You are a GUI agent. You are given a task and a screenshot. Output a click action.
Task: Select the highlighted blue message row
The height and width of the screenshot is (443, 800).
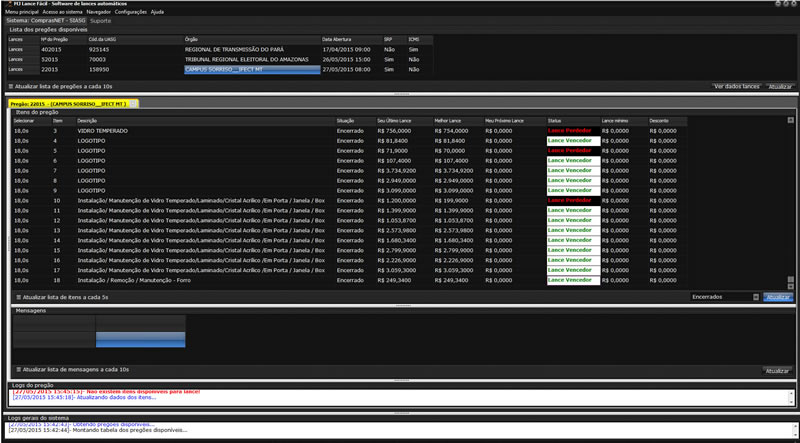pyautogui.click(x=140, y=341)
